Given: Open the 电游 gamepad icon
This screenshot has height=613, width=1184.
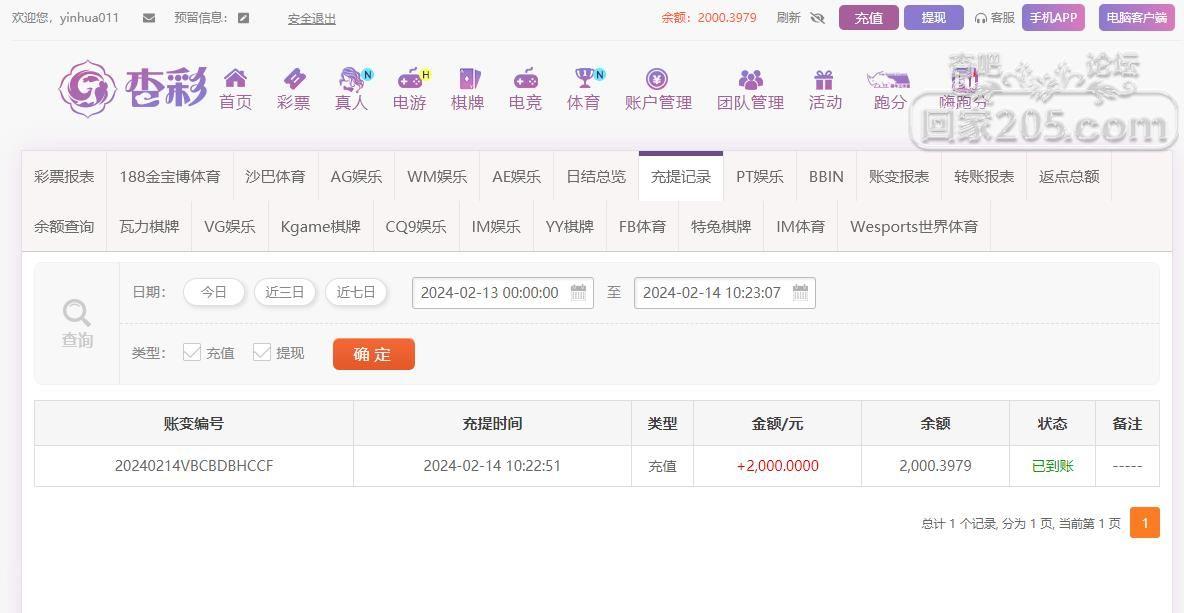Looking at the screenshot, I should [x=410, y=79].
